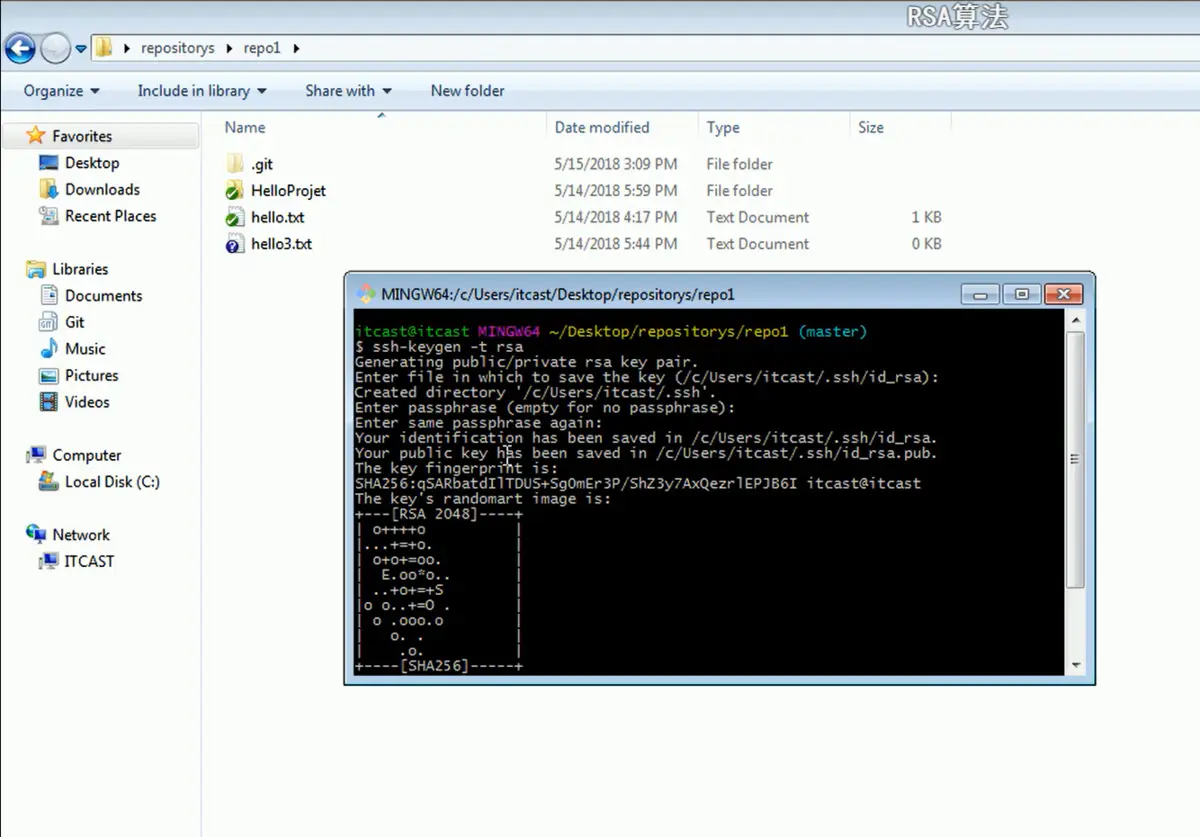Click the Favorites star icon
This screenshot has width=1200, height=837.
[x=36, y=136]
